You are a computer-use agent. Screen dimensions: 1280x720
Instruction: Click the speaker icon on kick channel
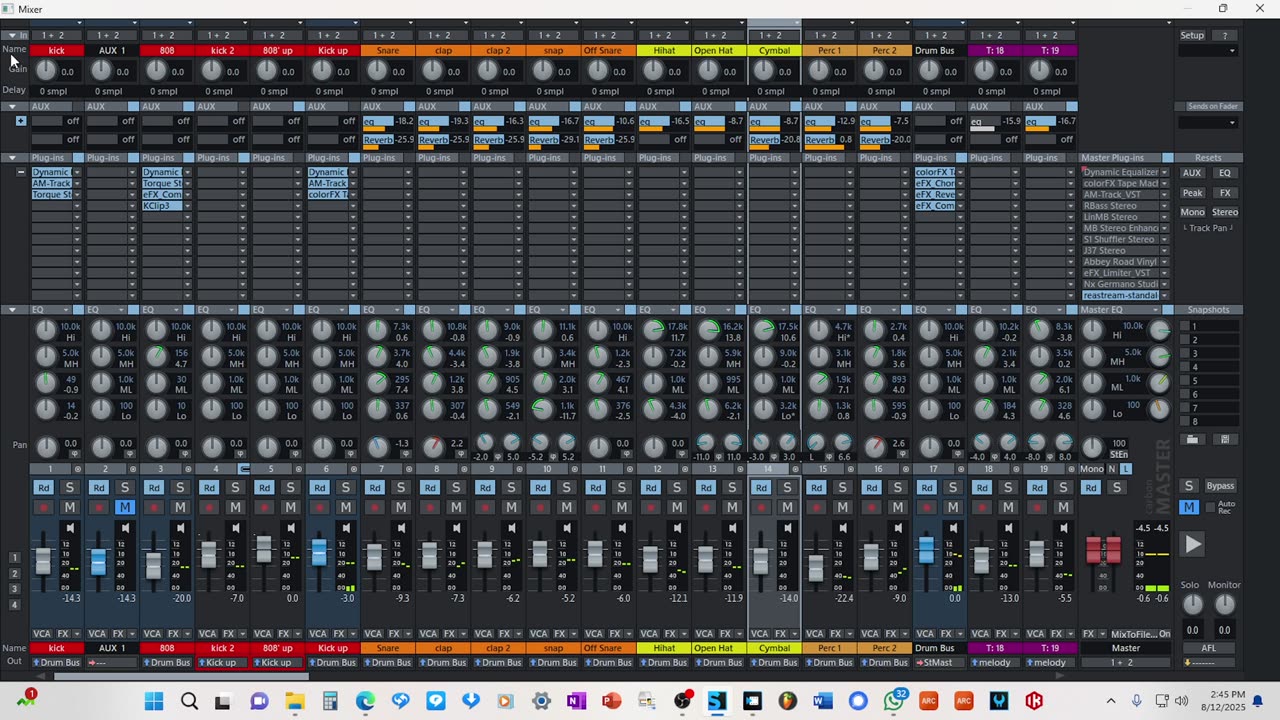70,528
